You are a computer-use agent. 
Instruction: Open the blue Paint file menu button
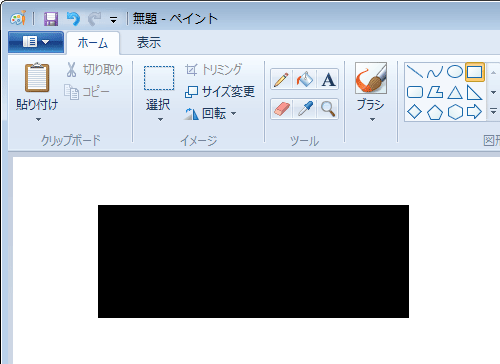coord(36,42)
